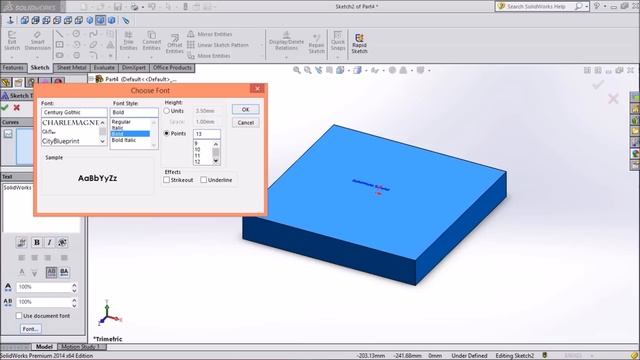The image size is (640, 360).
Task: Select Bold Italic font style
Action: (x=124, y=140)
